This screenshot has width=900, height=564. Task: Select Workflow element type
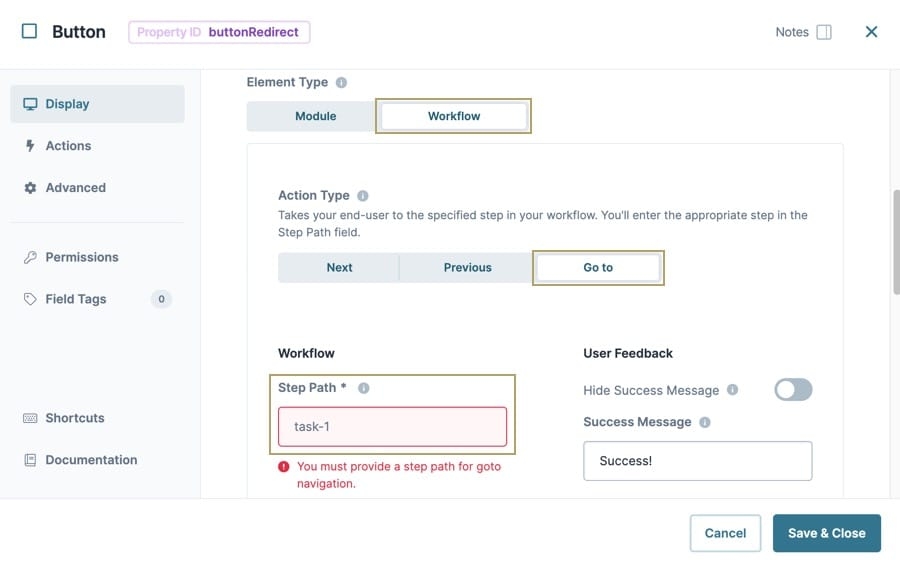coord(453,116)
